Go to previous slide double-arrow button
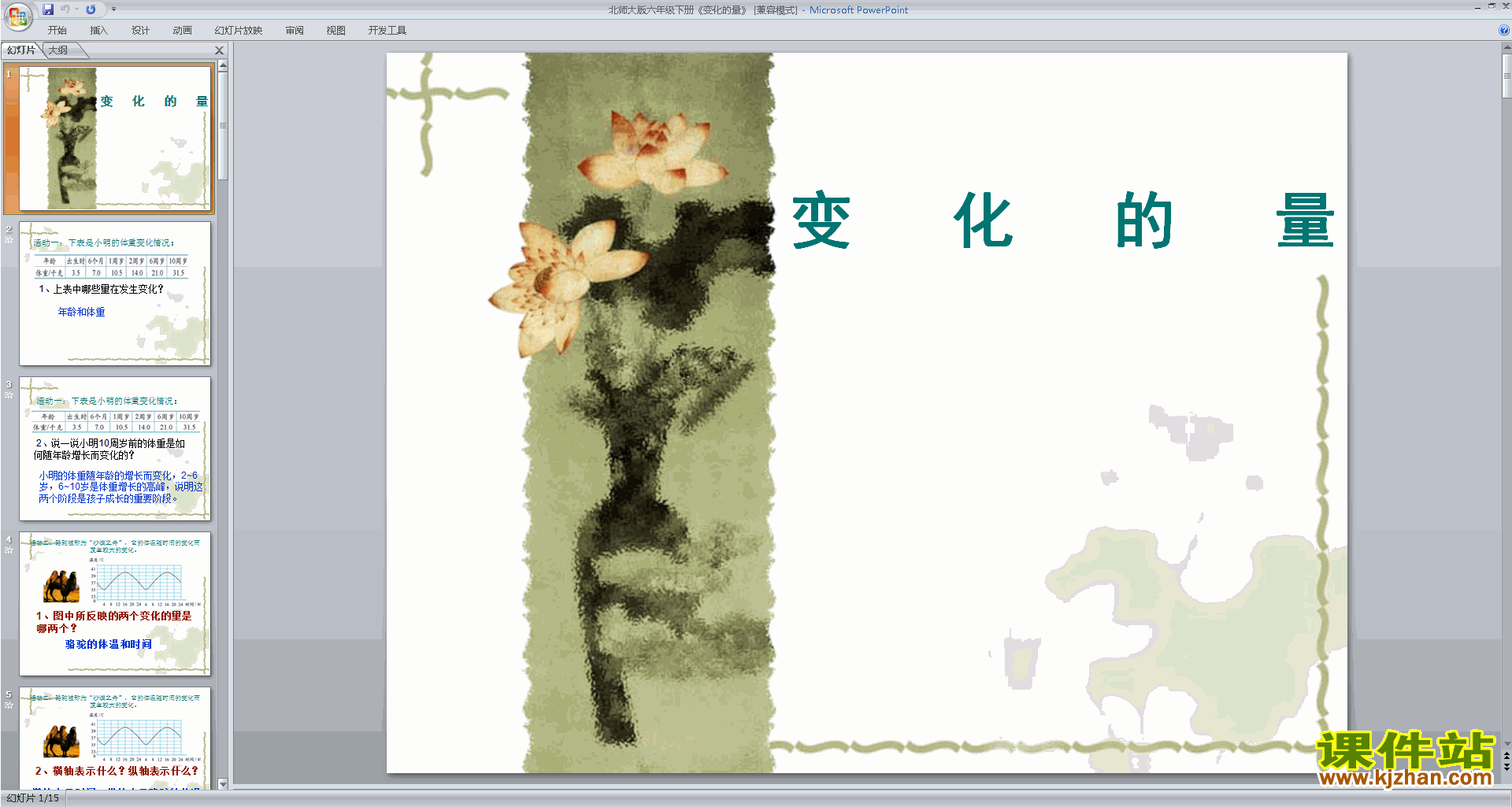1512x807 pixels. tap(1506, 756)
